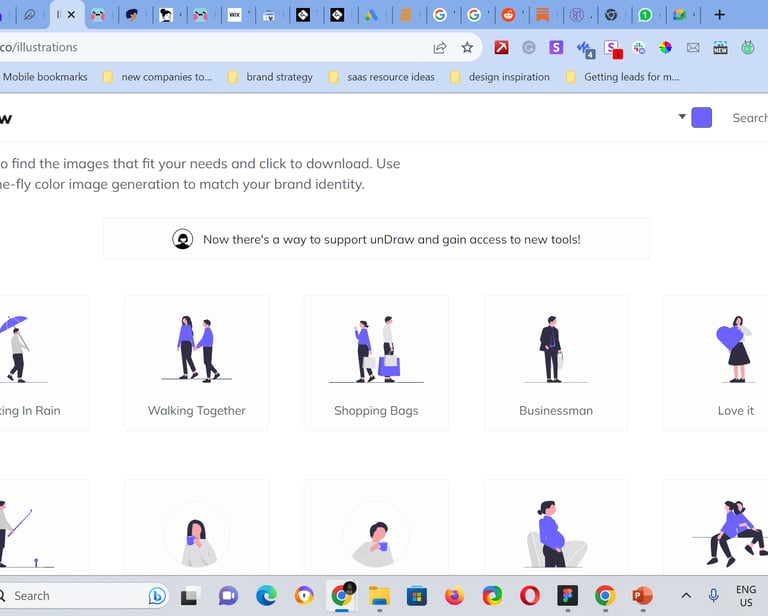Switch to the orange letter a tab
The width and height of the screenshot is (768, 616).
point(406,15)
